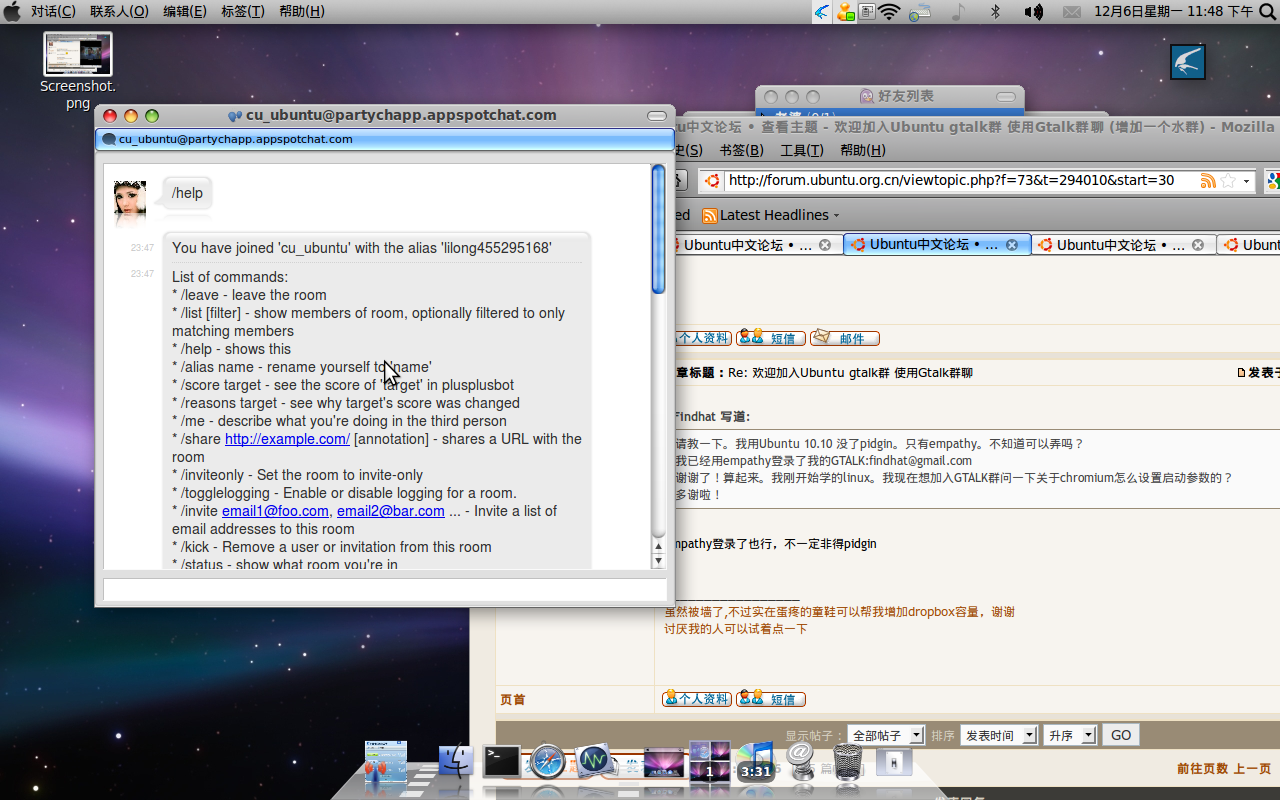Image resolution: width=1280 pixels, height=800 pixels.
Task: Open the 标签(T) menu
Action: tap(243, 11)
